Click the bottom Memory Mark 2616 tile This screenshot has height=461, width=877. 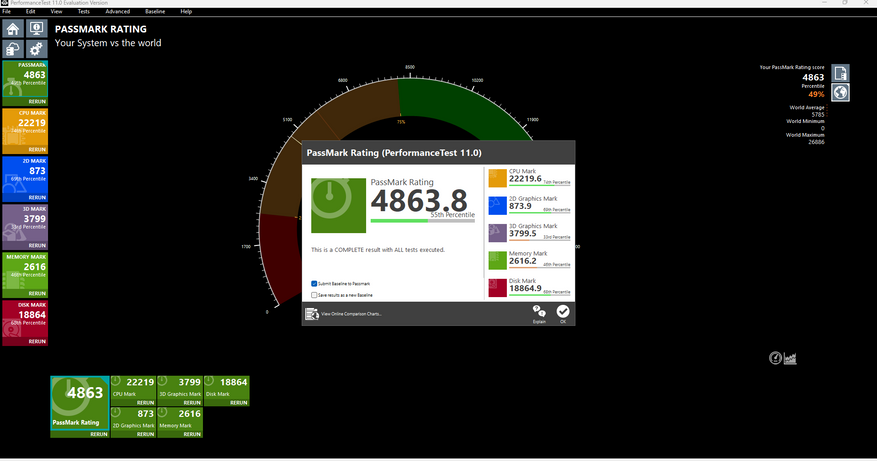tap(180, 418)
